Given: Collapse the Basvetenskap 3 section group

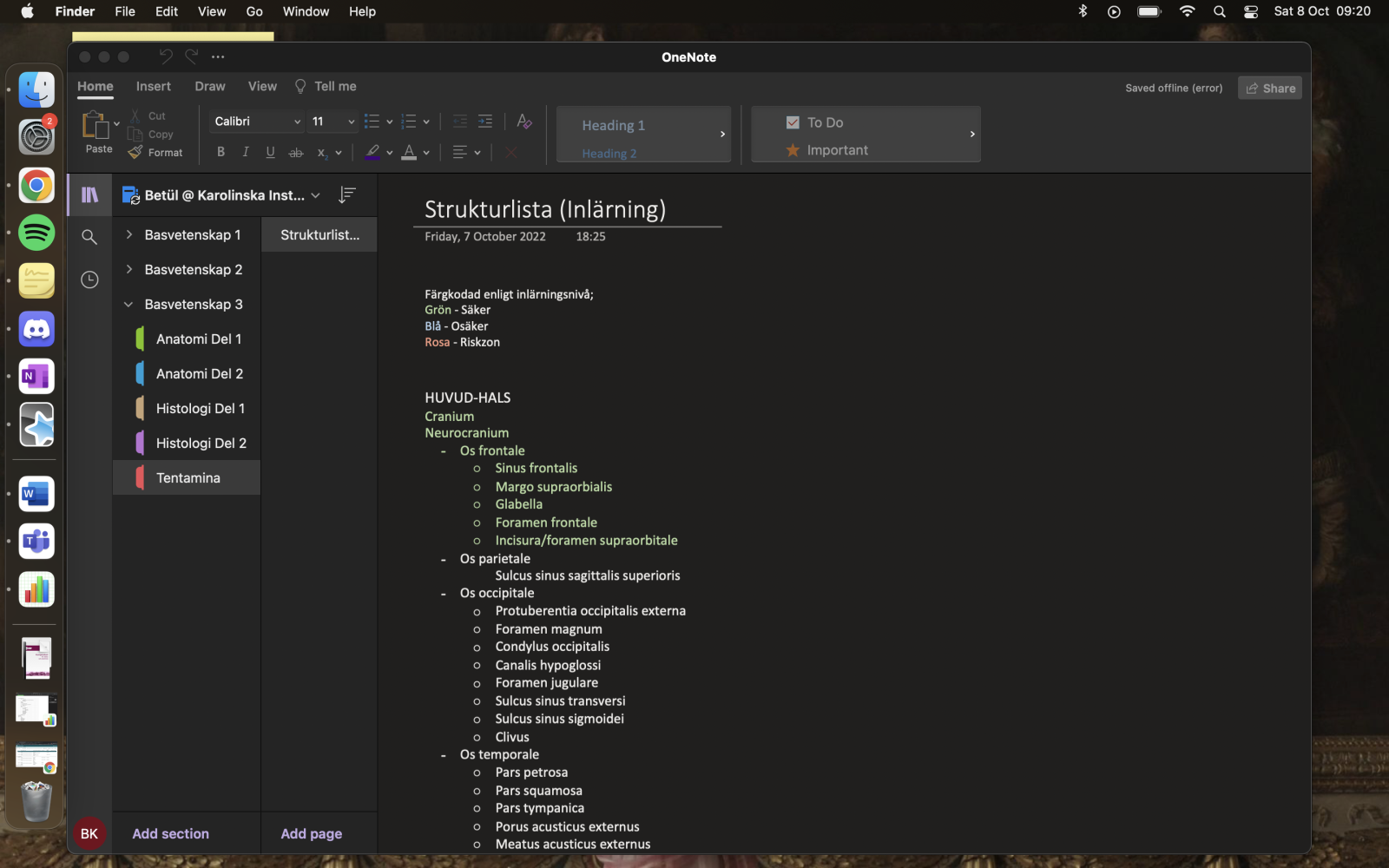Looking at the screenshot, I should pos(128,304).
